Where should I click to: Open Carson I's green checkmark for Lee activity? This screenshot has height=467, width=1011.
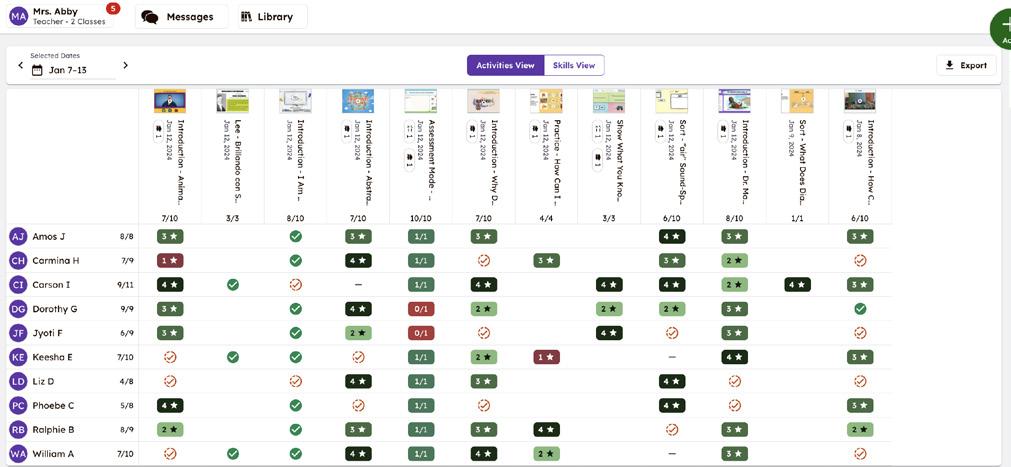coord(232,285)
